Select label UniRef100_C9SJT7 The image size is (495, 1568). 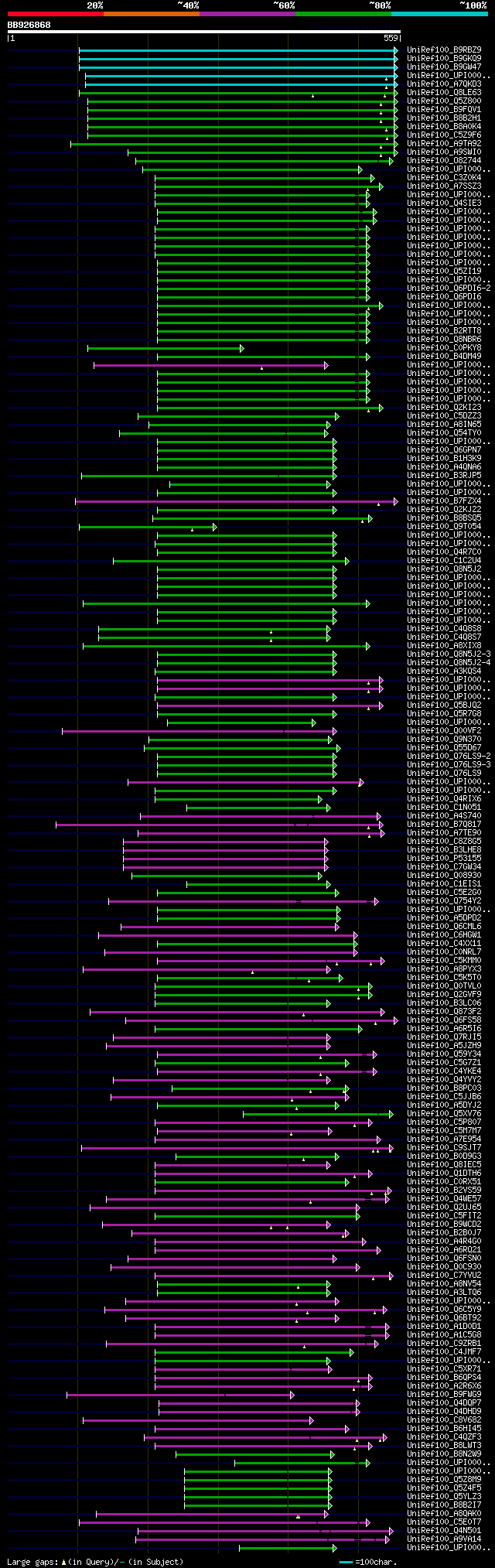pos(444,1147)
